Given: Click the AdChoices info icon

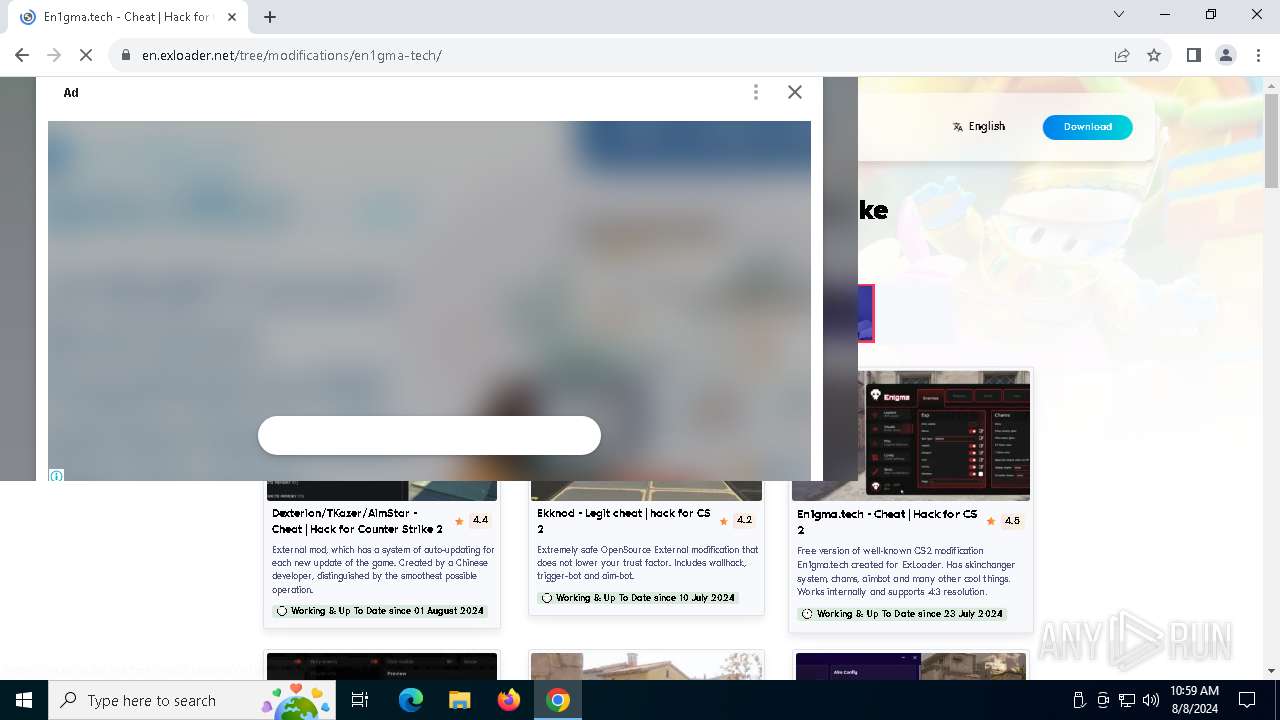Looking at the screenshot, I should pos(56,476).
